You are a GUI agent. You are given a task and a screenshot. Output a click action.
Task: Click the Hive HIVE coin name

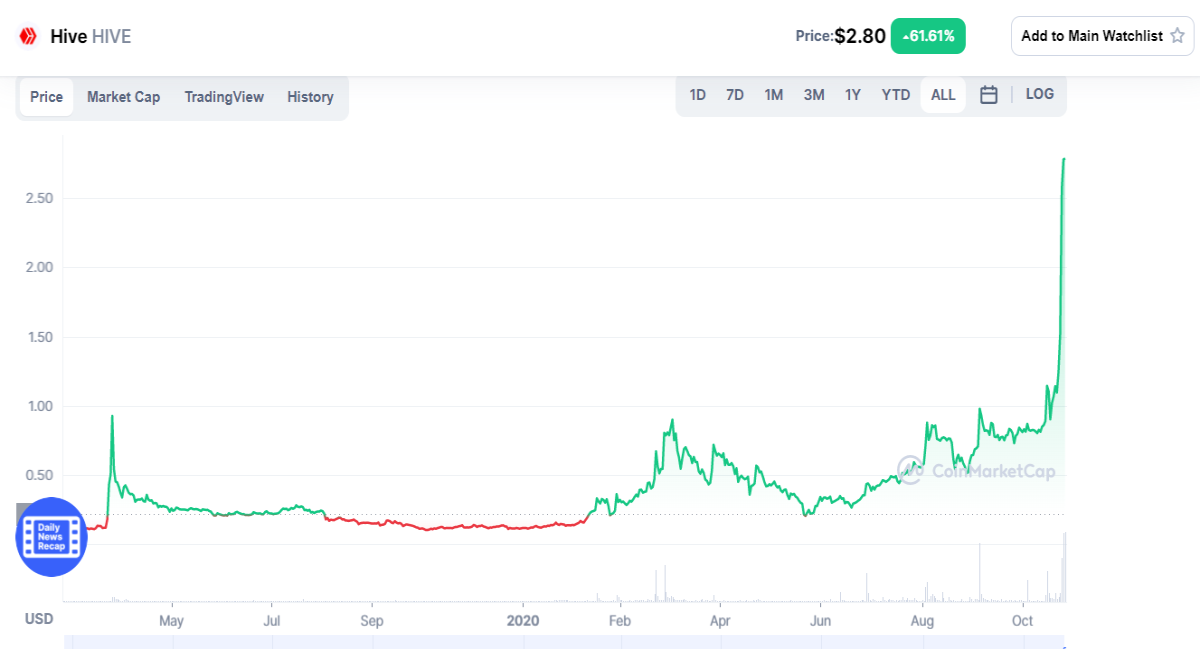[x=90, y=37]
